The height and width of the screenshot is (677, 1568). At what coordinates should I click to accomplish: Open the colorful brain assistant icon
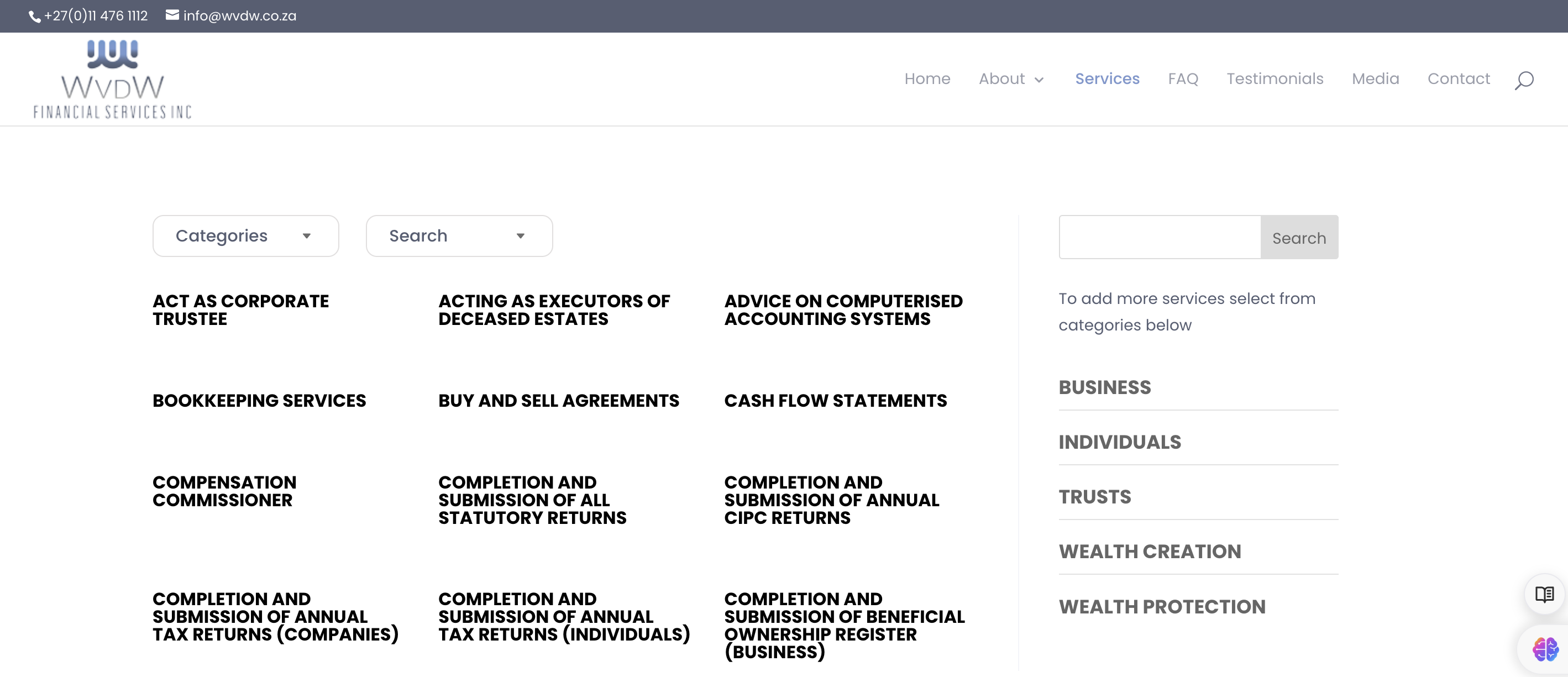[x=1545, y=649]
